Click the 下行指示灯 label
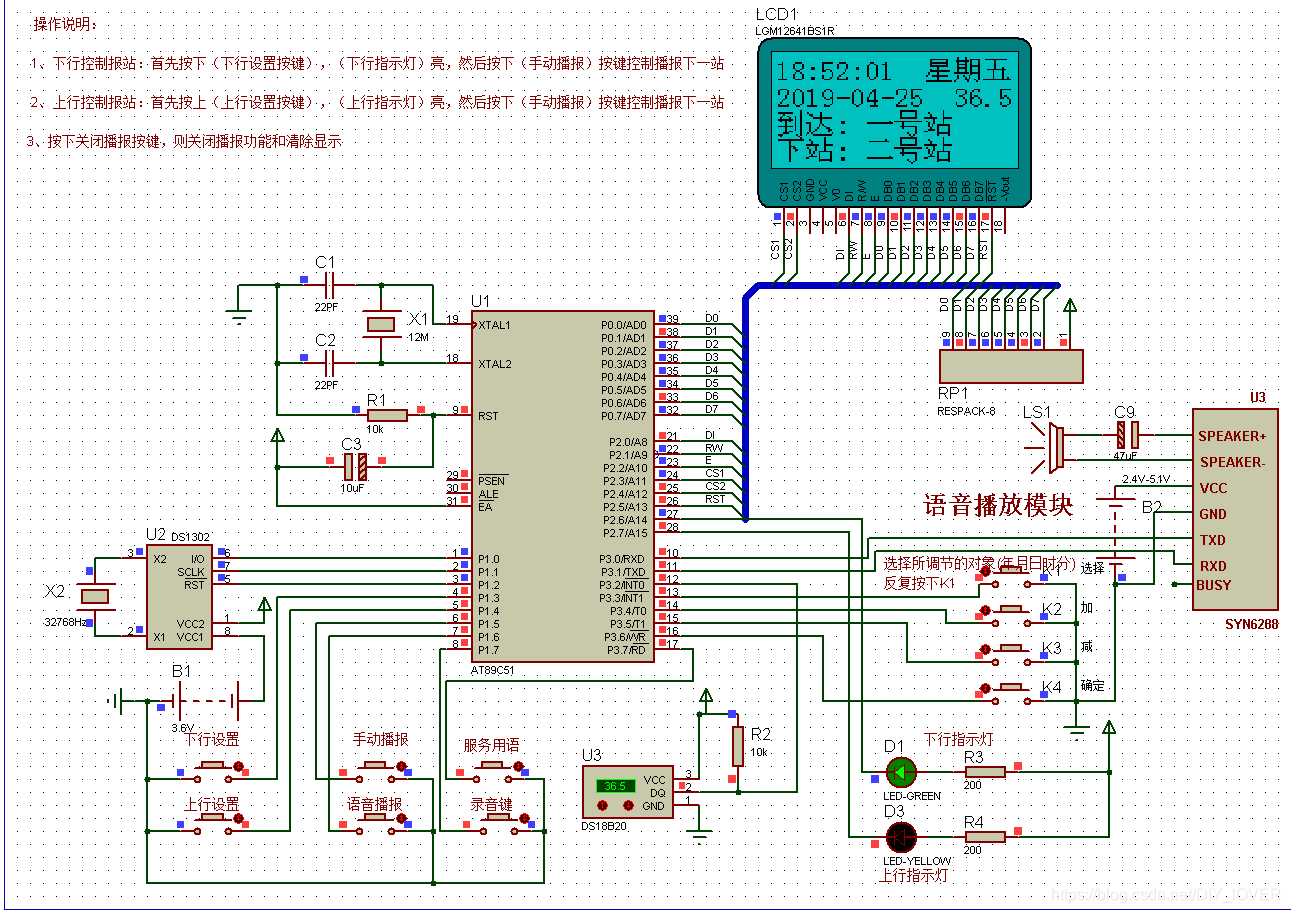The height and width of the screenshot is (913, 1291). 957,739
